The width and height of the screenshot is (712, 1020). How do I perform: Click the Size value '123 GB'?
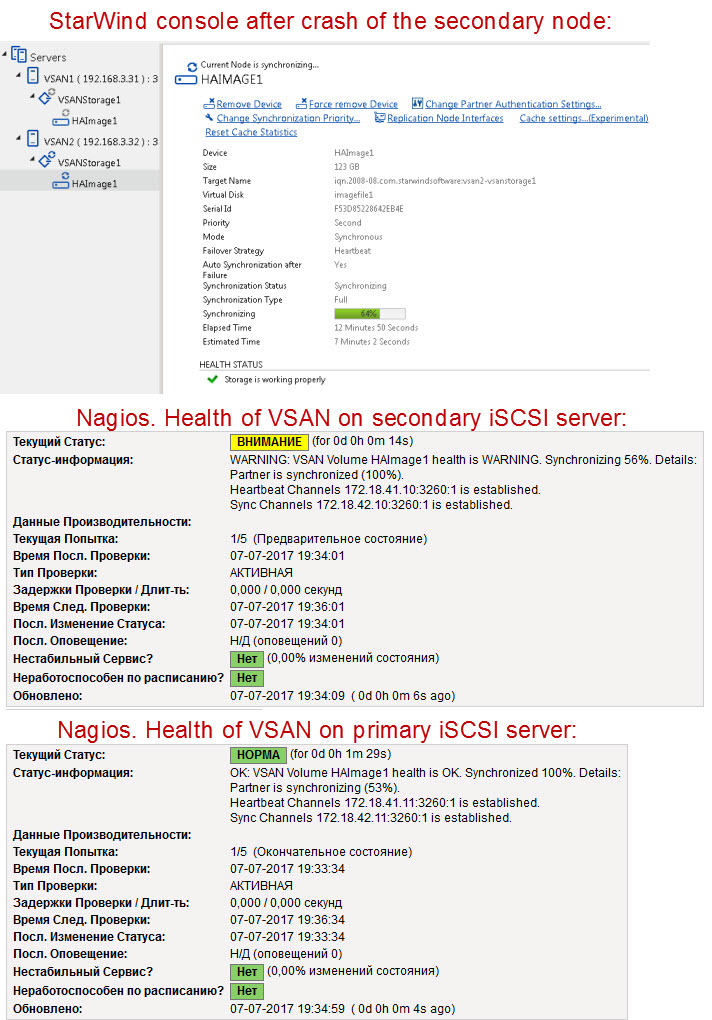(x=347, y=167)
